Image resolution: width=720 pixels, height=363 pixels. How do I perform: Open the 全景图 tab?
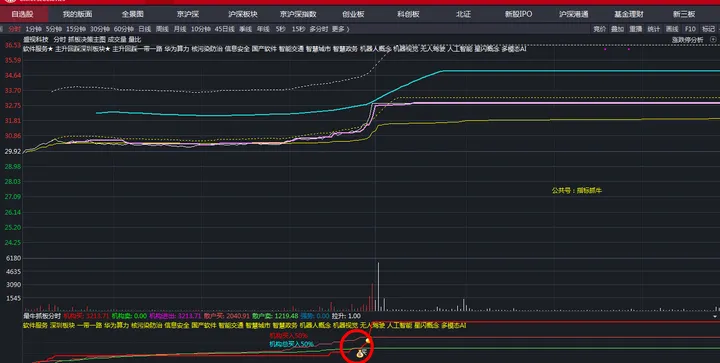[133, 14]
